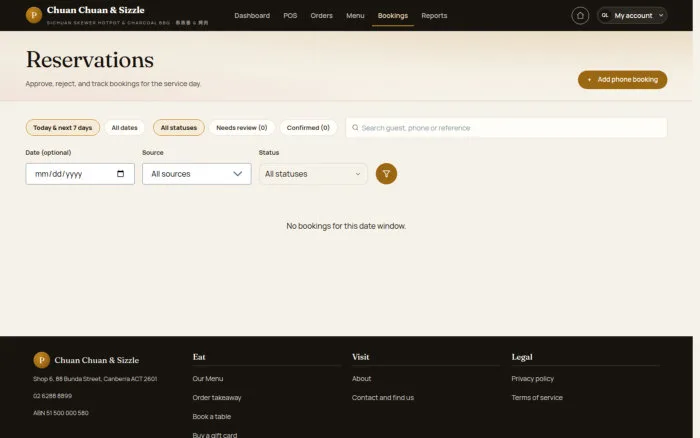Click the ABN 51 500 000 580 text
The width and height of the screenshot is (700, 438).
coord(61,413)
